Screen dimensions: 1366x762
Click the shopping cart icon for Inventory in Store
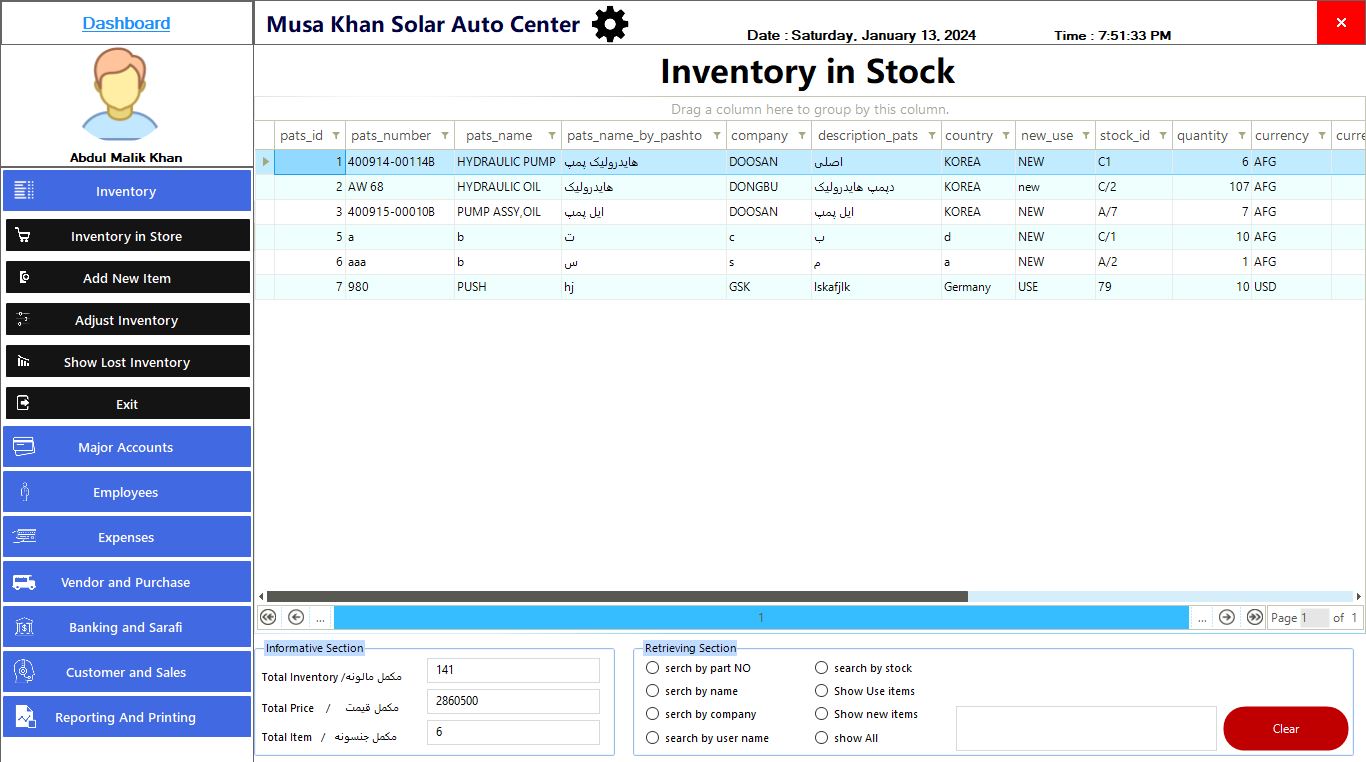pos(23,236)
